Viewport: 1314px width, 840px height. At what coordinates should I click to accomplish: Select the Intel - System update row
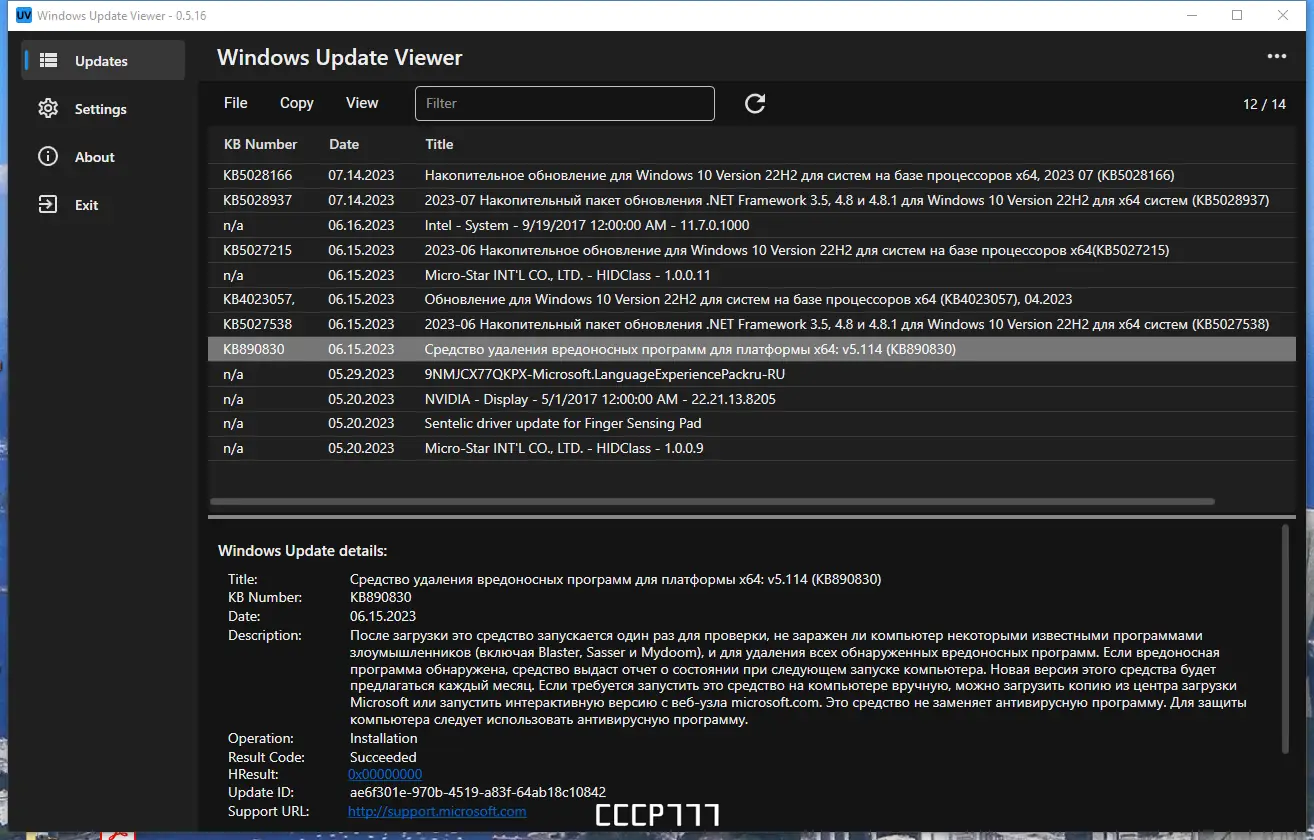tap(752, 225)
